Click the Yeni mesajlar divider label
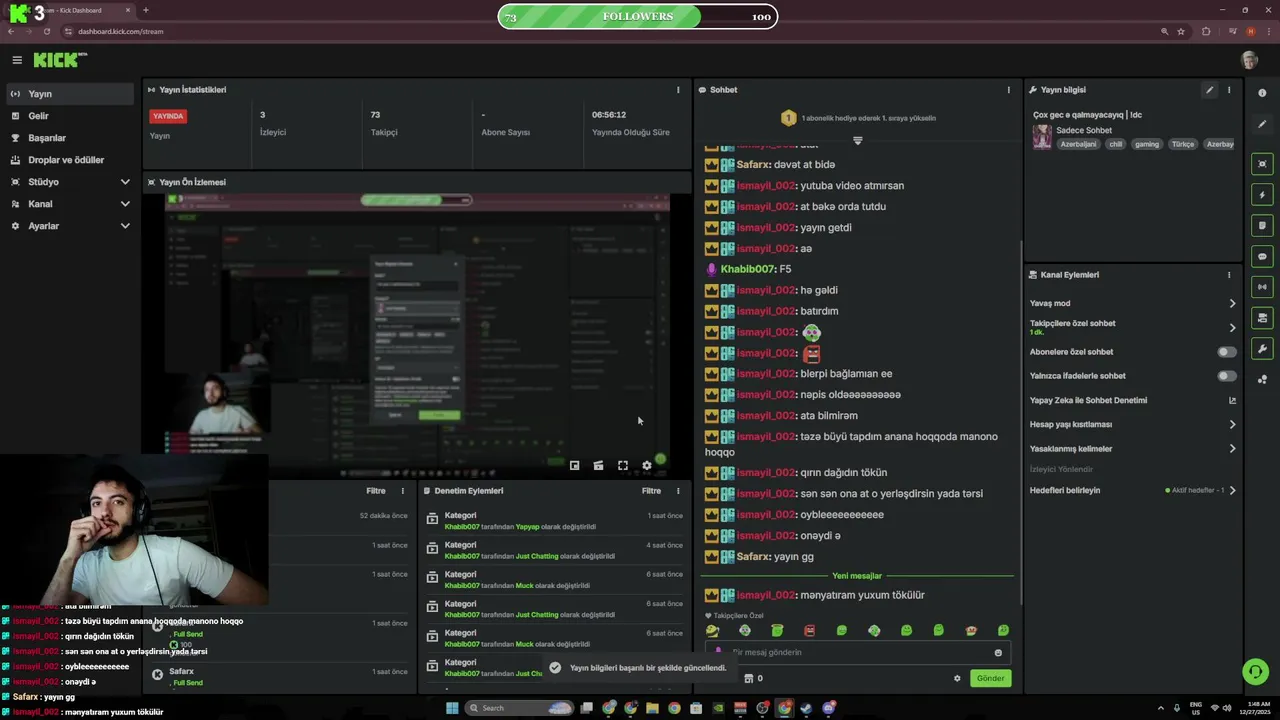Screen dimensions: 1280x720 tap(857, 576)
